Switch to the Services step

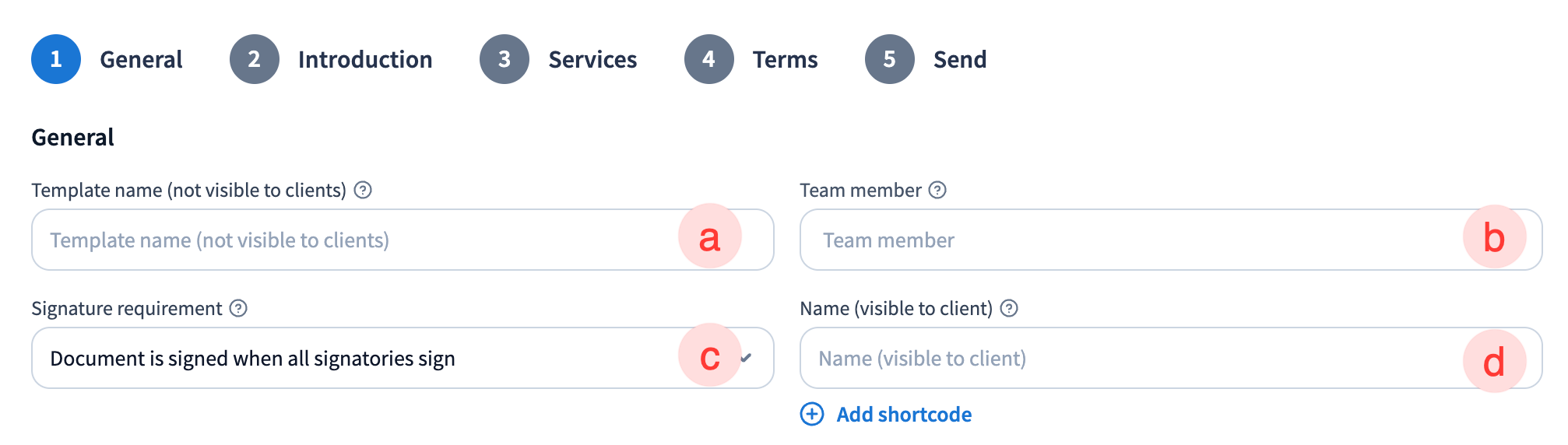(592, 59)
